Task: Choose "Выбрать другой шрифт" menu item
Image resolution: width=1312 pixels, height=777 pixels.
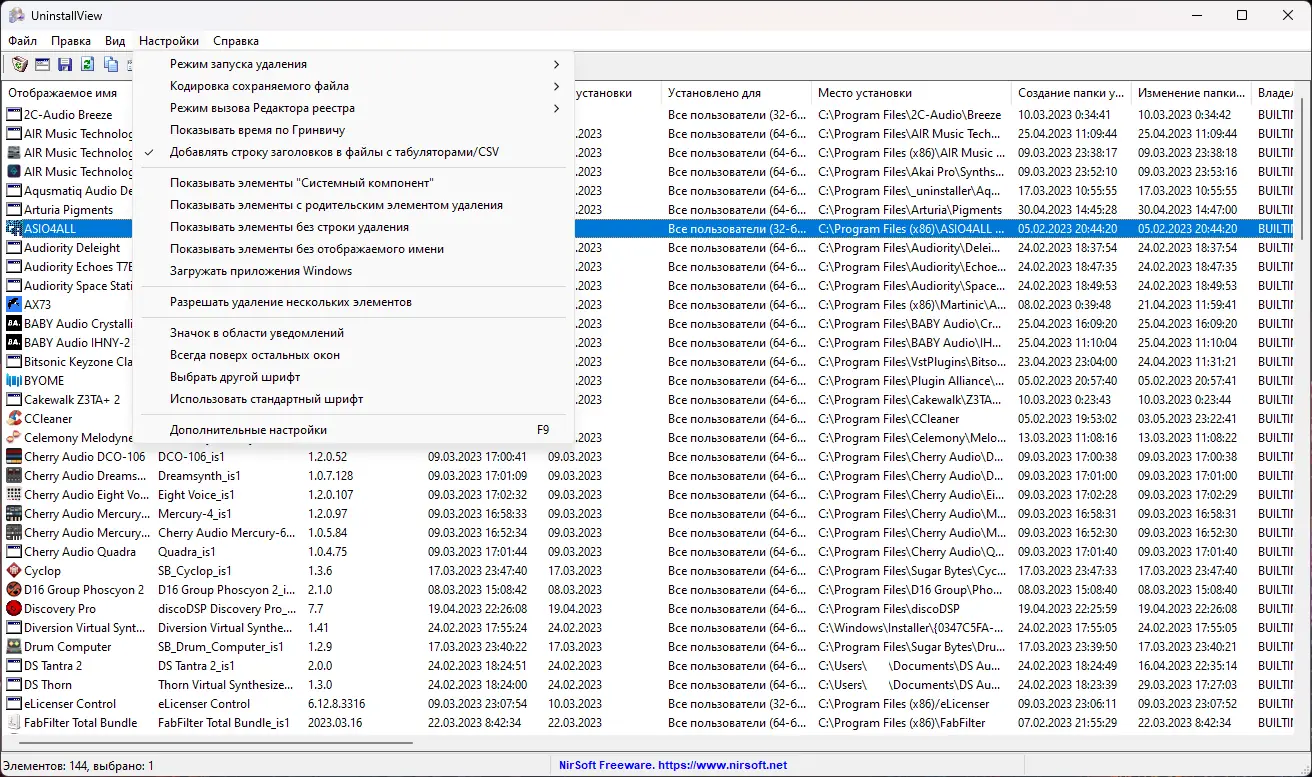Action: [354, 377]
